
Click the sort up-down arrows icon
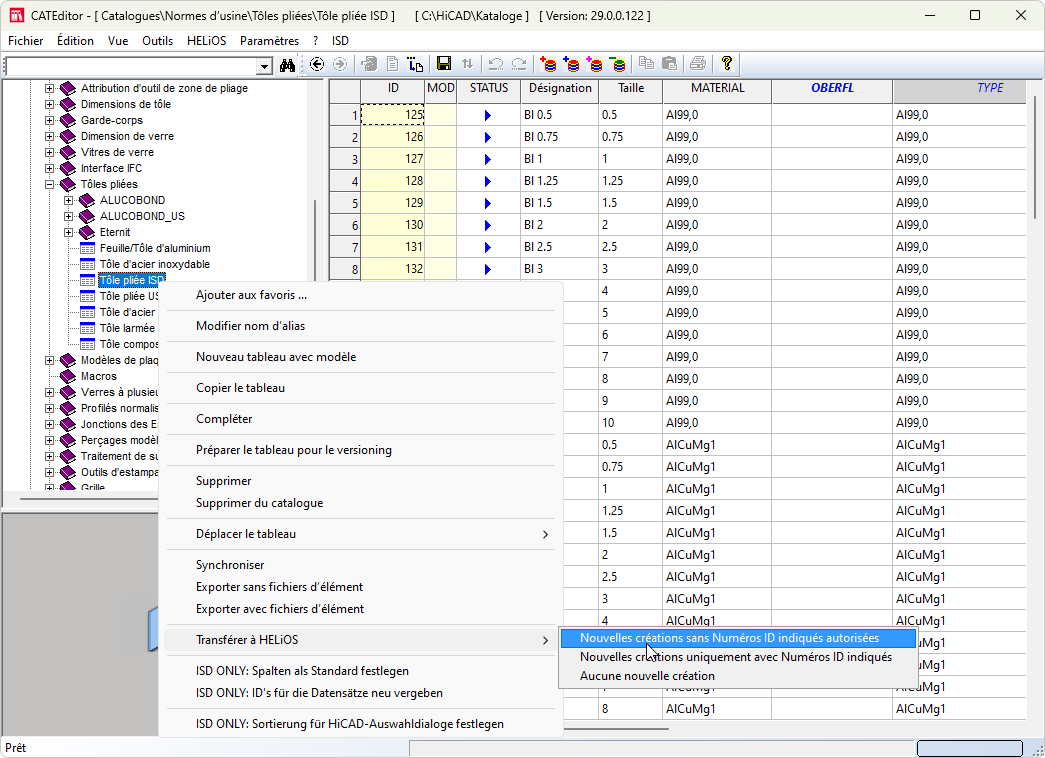tap(467, 64)
